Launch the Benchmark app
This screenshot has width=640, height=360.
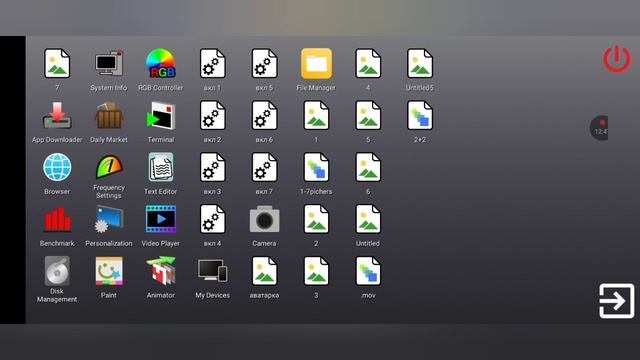click(57, 219)
